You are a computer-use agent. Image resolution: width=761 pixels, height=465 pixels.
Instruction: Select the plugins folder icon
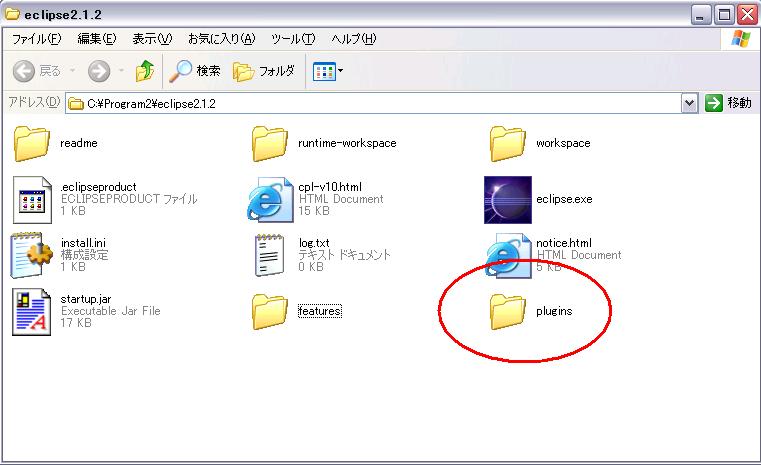tap(507, 312)
